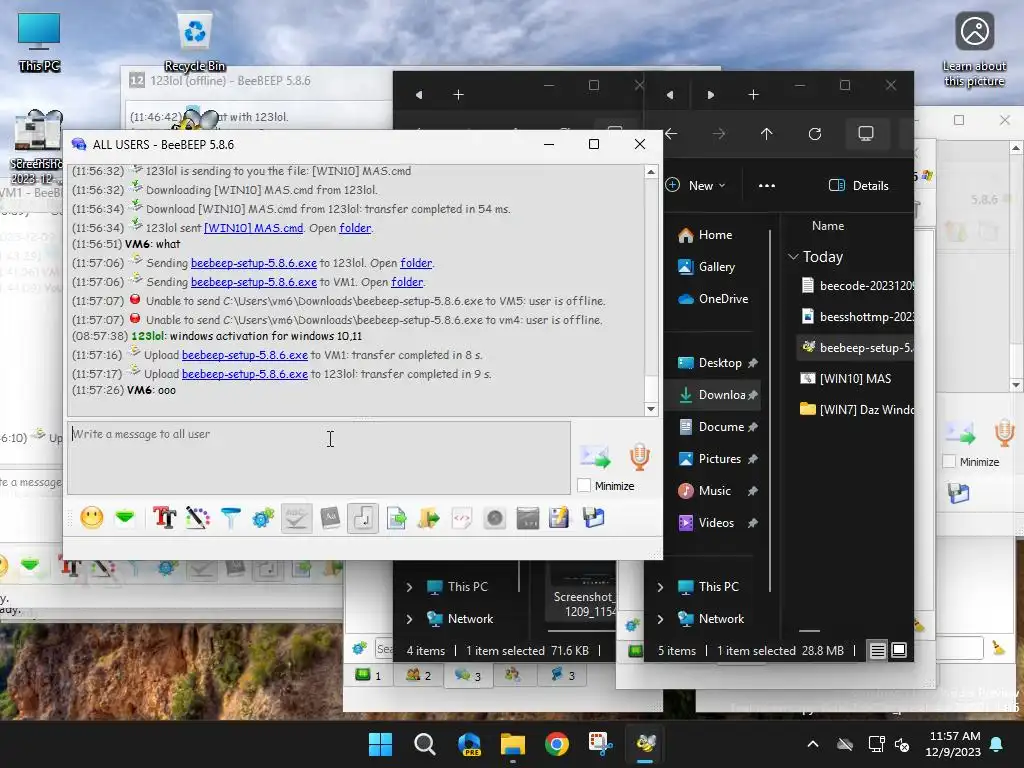Expand This PC in right Explorer navigation pane
Image resolution: width=1024 pixels, height=768 pixels.
pyautogui.click(x=660, y=587)
